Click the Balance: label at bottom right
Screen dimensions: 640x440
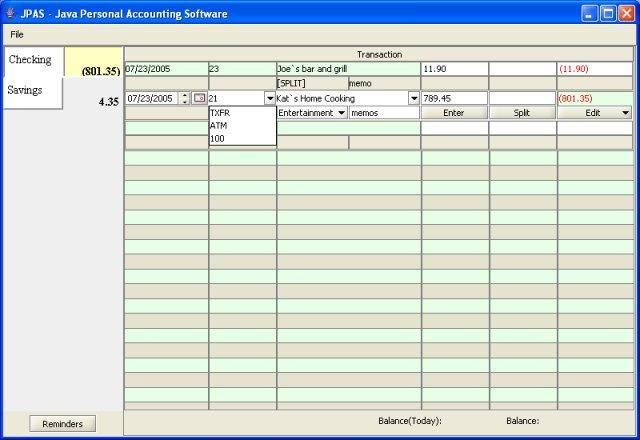click(522, 421)
